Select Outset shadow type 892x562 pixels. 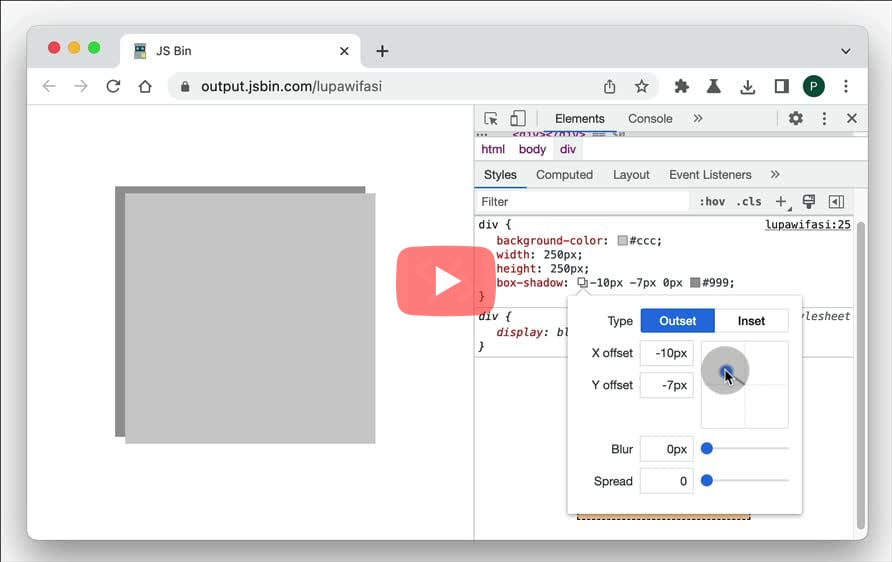(678, 321)
